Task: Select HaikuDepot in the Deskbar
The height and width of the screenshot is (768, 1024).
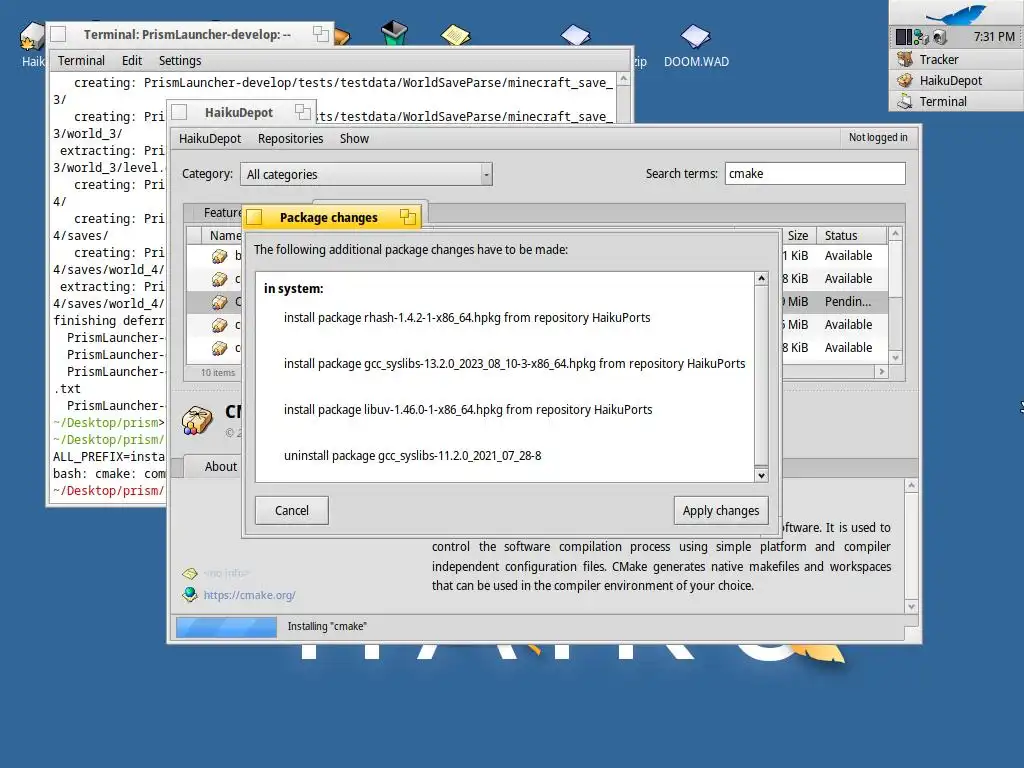Action: (x=956, y=80)
